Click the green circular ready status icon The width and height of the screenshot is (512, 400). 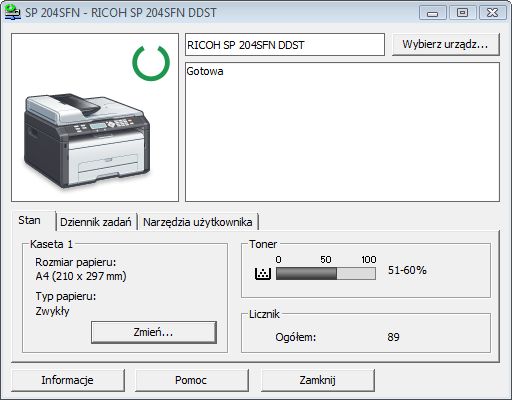(151, 63)
